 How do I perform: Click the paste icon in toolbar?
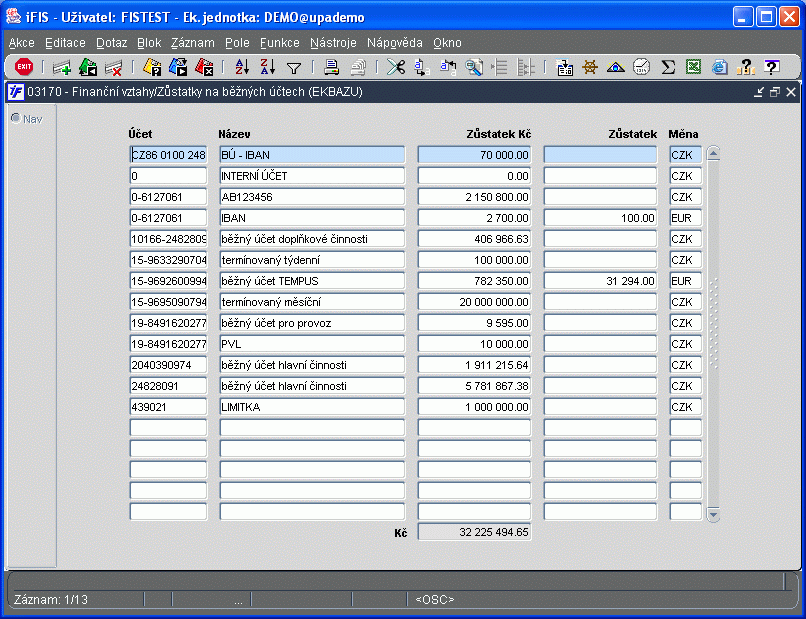tap(448, 67)
